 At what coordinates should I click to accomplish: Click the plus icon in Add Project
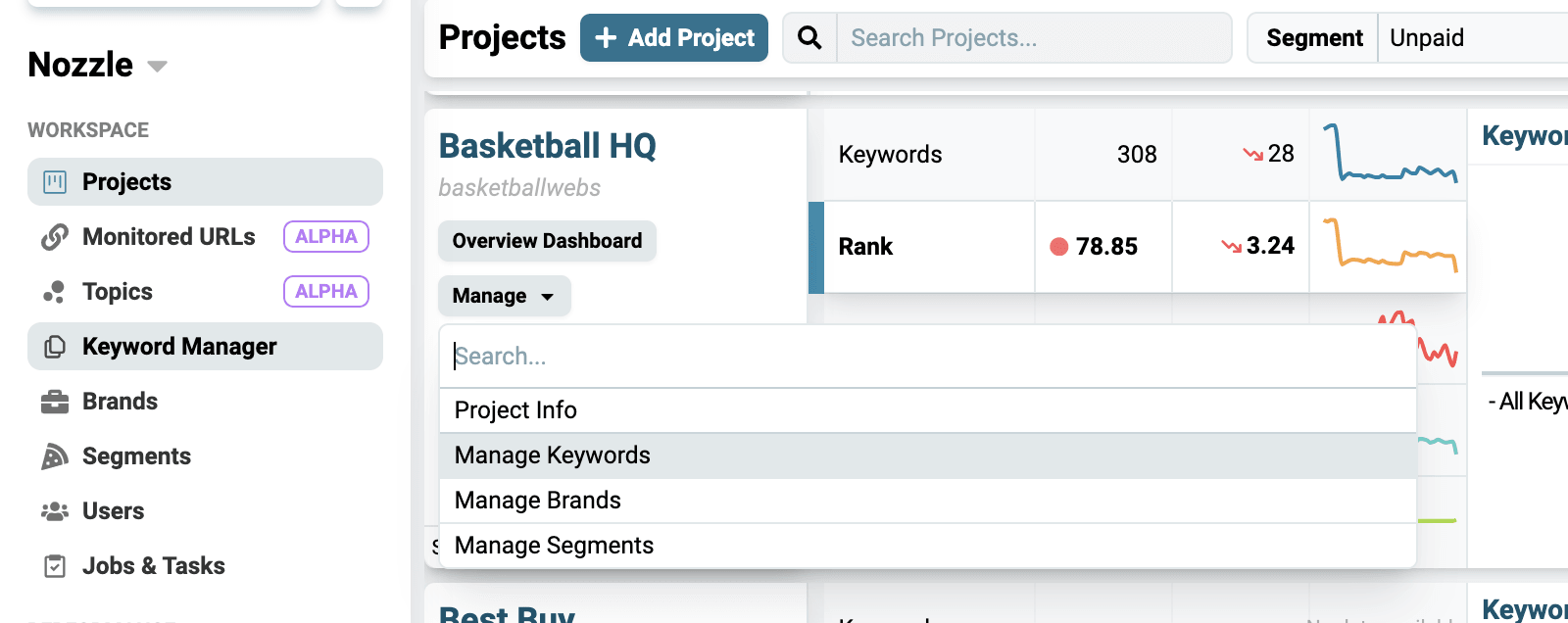pos(606,37)
